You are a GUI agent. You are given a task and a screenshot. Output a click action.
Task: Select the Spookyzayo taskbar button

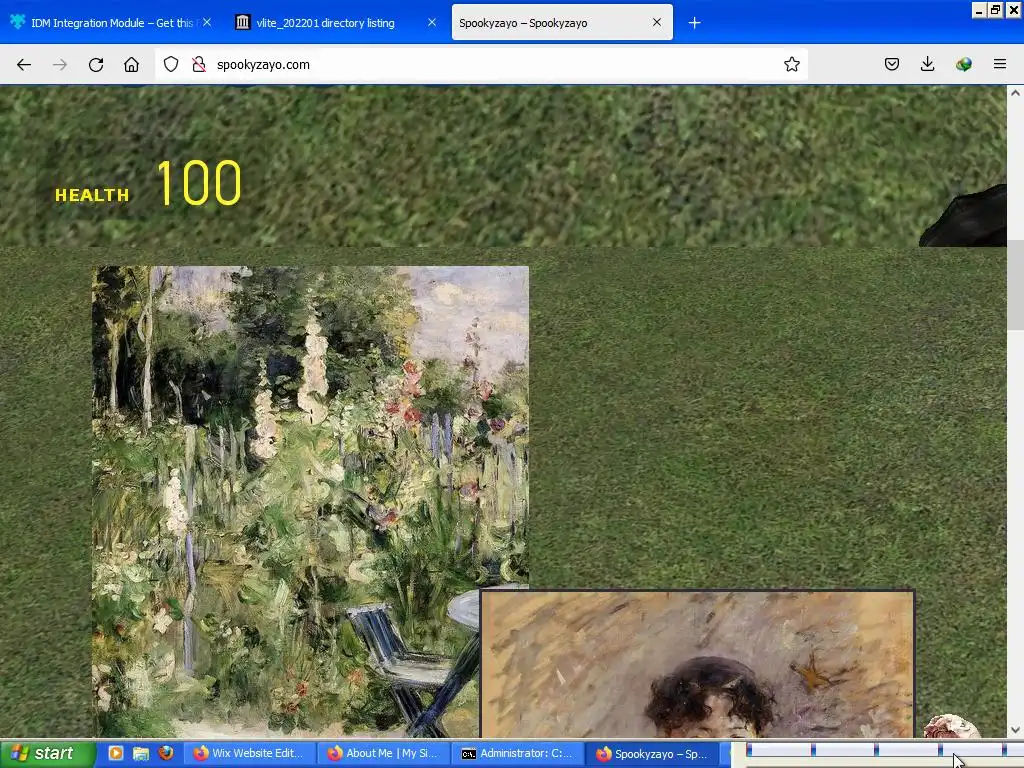[x=652, y=754]
